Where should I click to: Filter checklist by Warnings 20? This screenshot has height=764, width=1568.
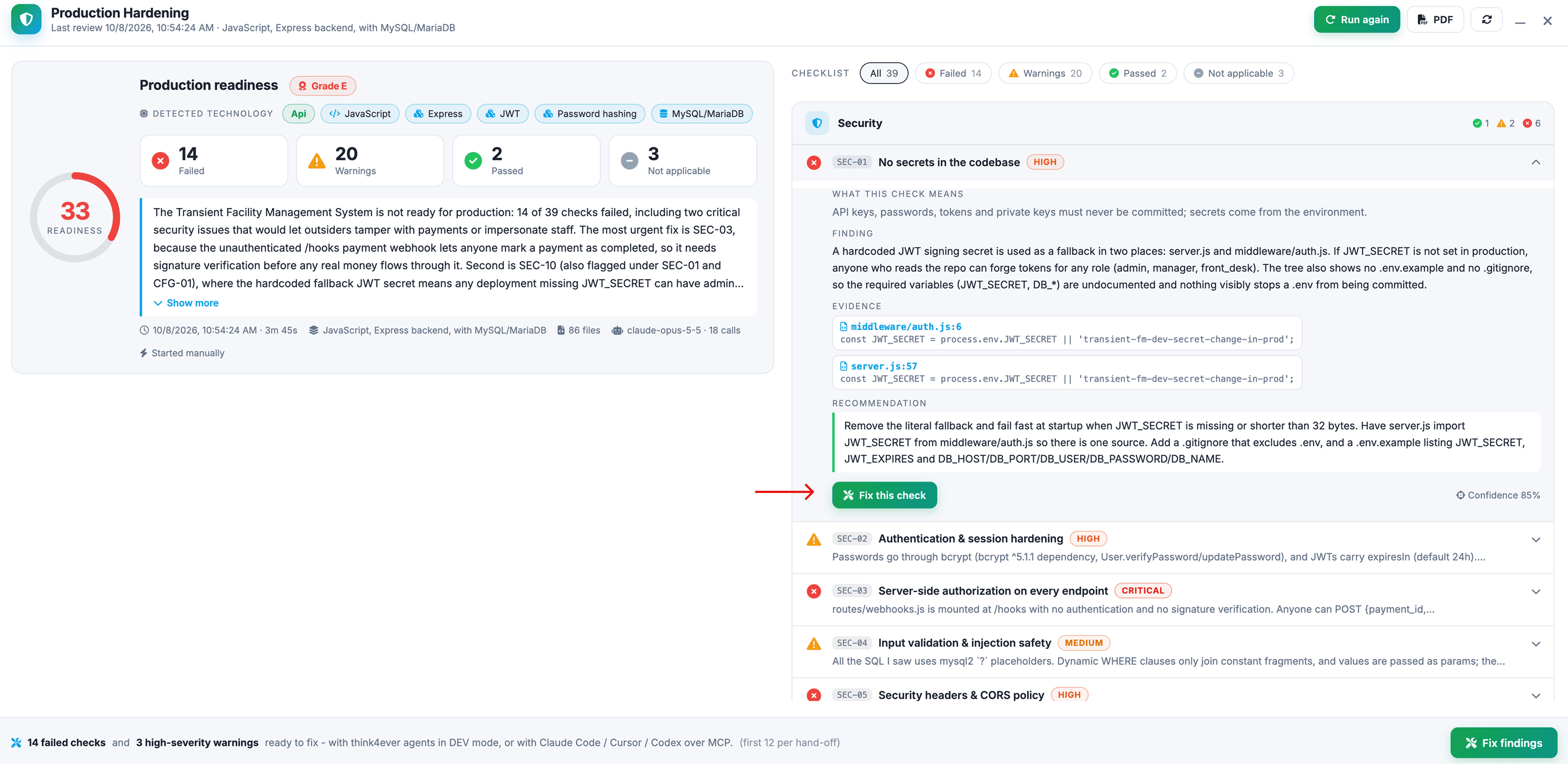[x=1044, y=73]
